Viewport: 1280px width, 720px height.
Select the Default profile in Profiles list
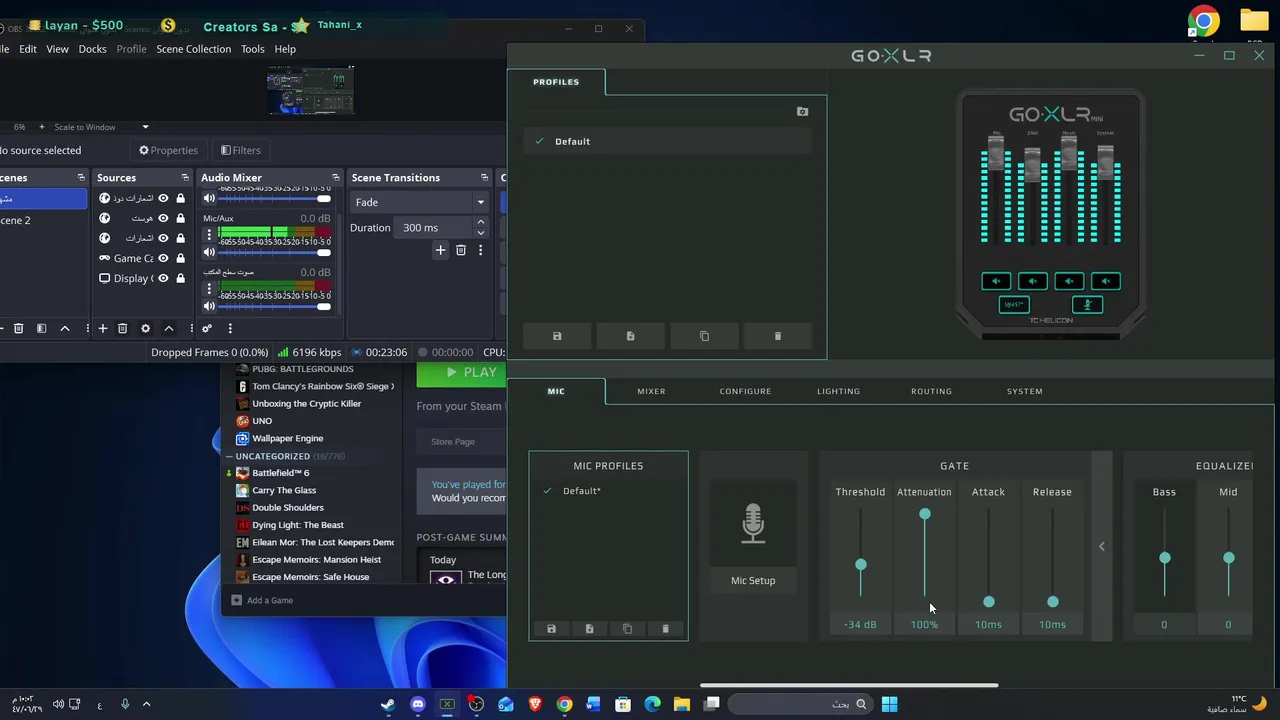click(667, 141)
